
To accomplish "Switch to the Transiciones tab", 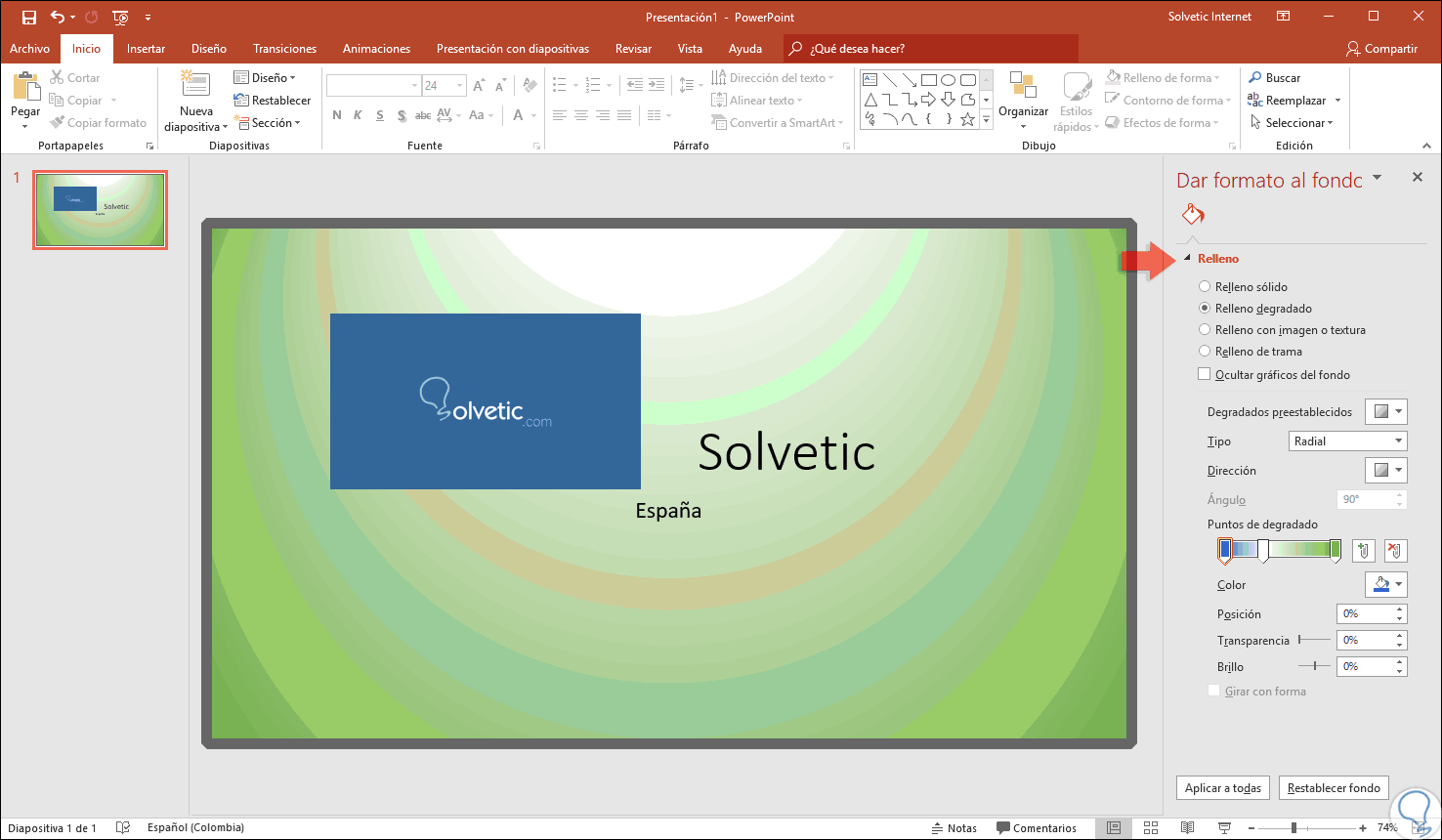I will (284, 49).
